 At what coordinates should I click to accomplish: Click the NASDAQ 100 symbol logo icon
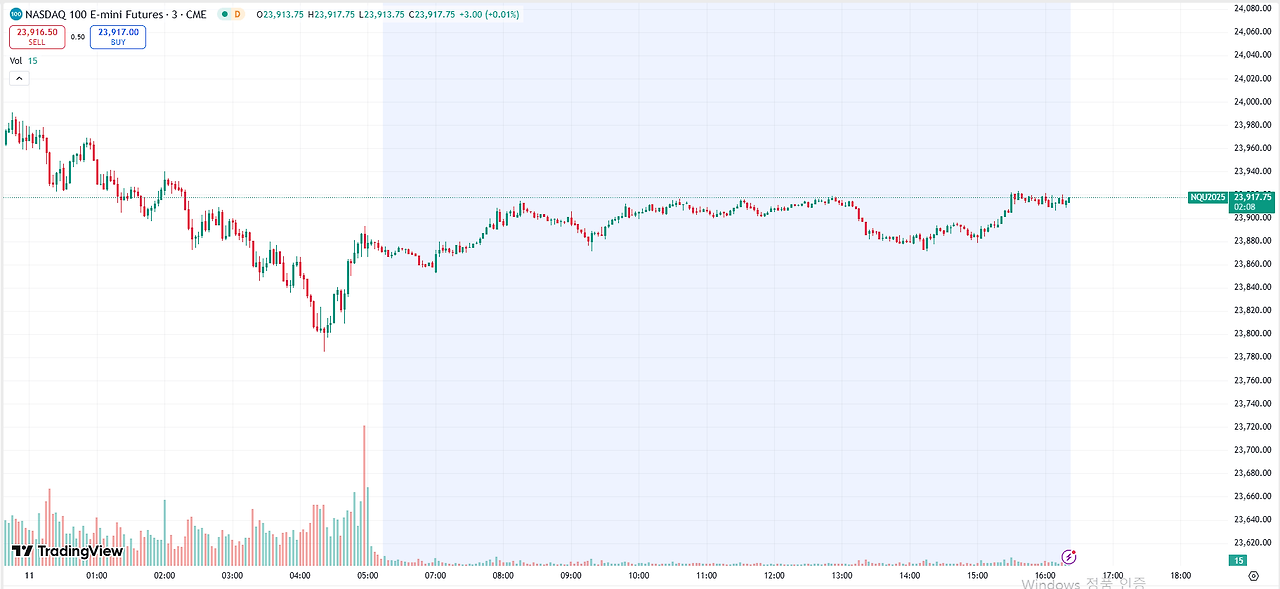[x=16, y=15]
